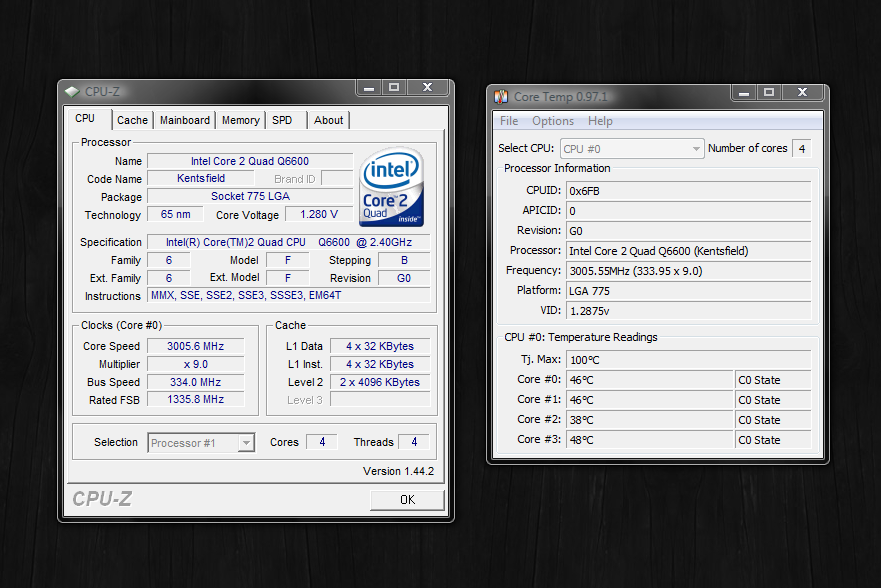The image size is (881, 588).
Task: Click the Version 1.44.2 label
Action: pos(398,471)
